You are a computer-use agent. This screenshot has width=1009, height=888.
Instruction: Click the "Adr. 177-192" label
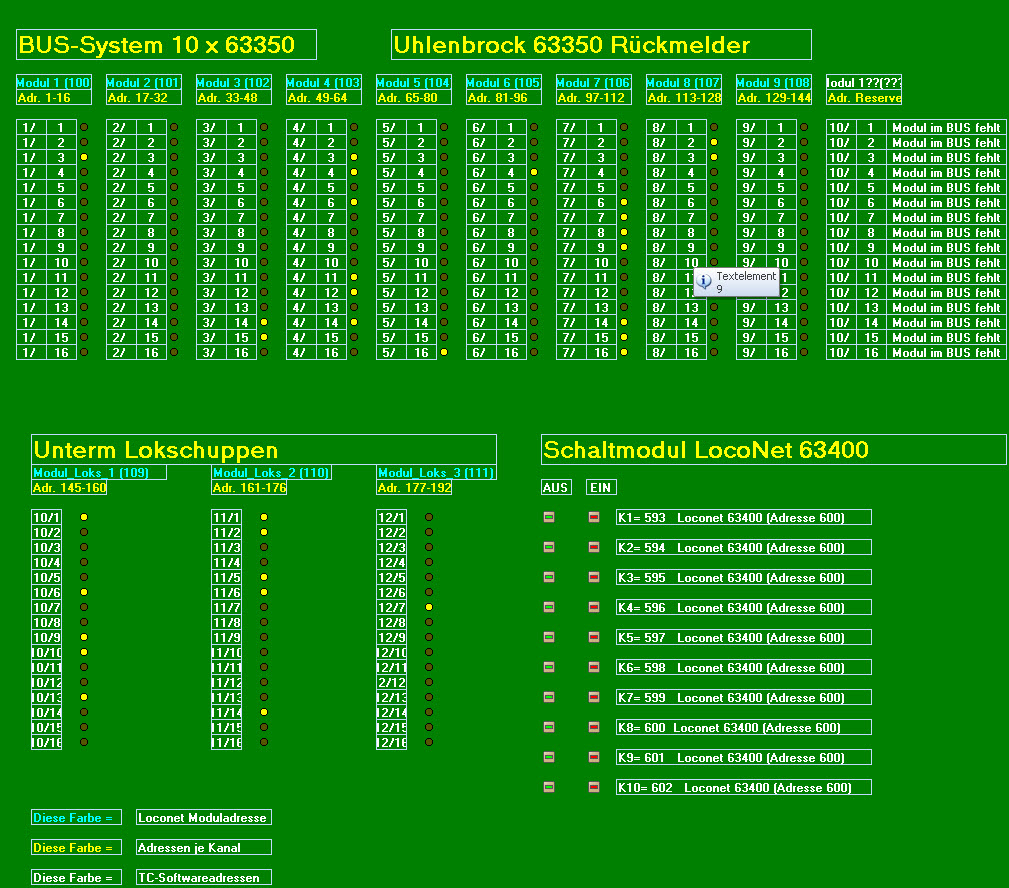[414, 487]
